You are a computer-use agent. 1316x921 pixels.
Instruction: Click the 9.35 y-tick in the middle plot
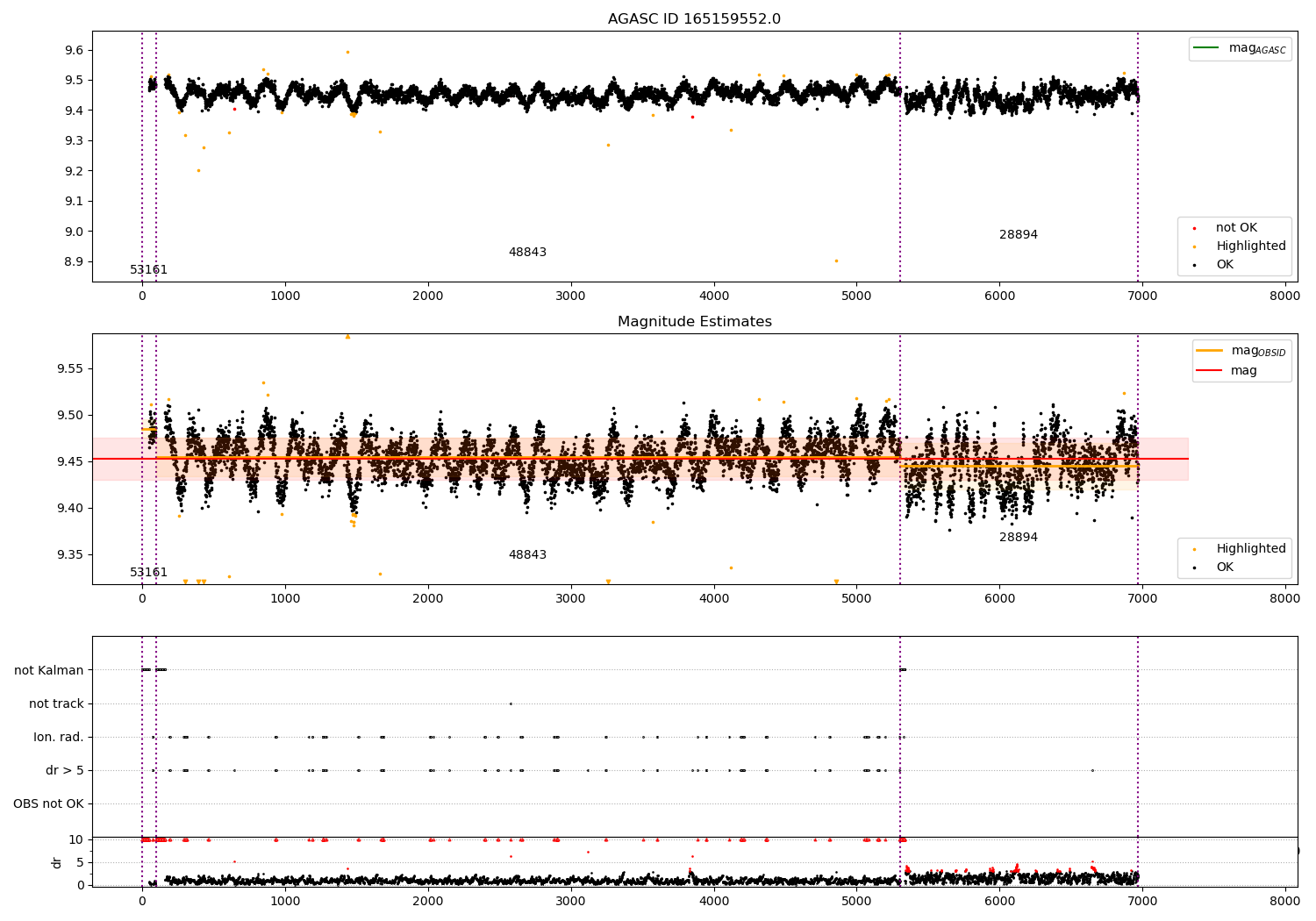click(x=69, y=555)
